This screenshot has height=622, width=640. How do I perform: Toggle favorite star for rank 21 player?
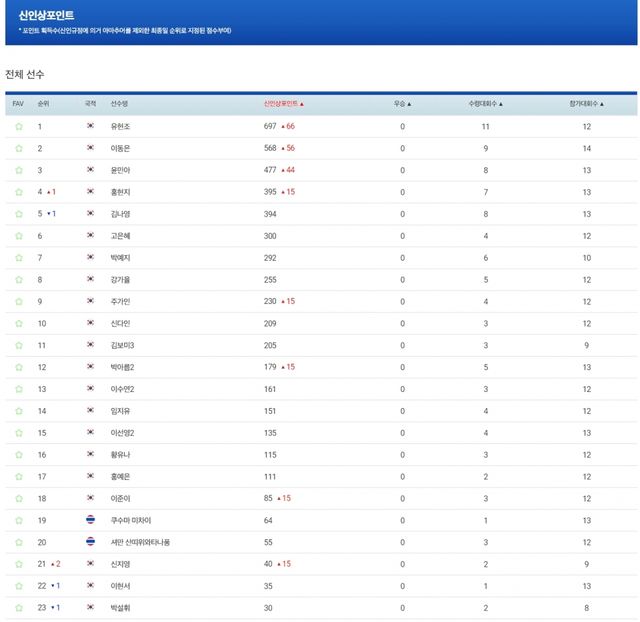click(18, 564)
